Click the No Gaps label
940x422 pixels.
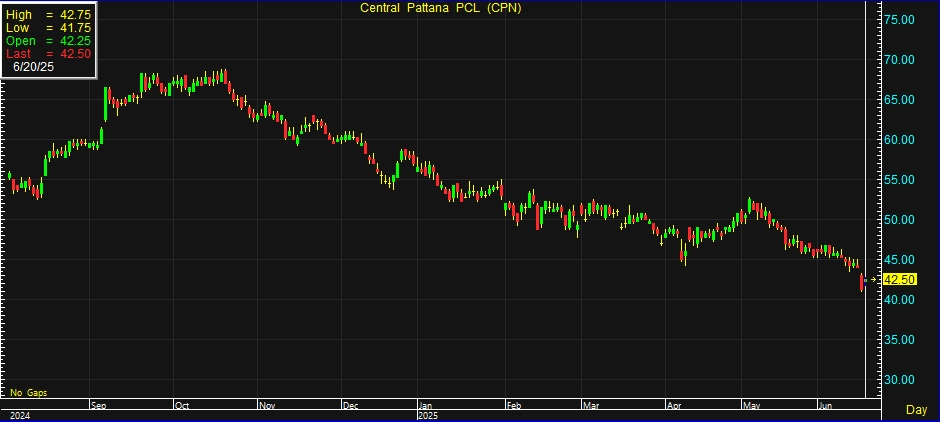point(29,393)
